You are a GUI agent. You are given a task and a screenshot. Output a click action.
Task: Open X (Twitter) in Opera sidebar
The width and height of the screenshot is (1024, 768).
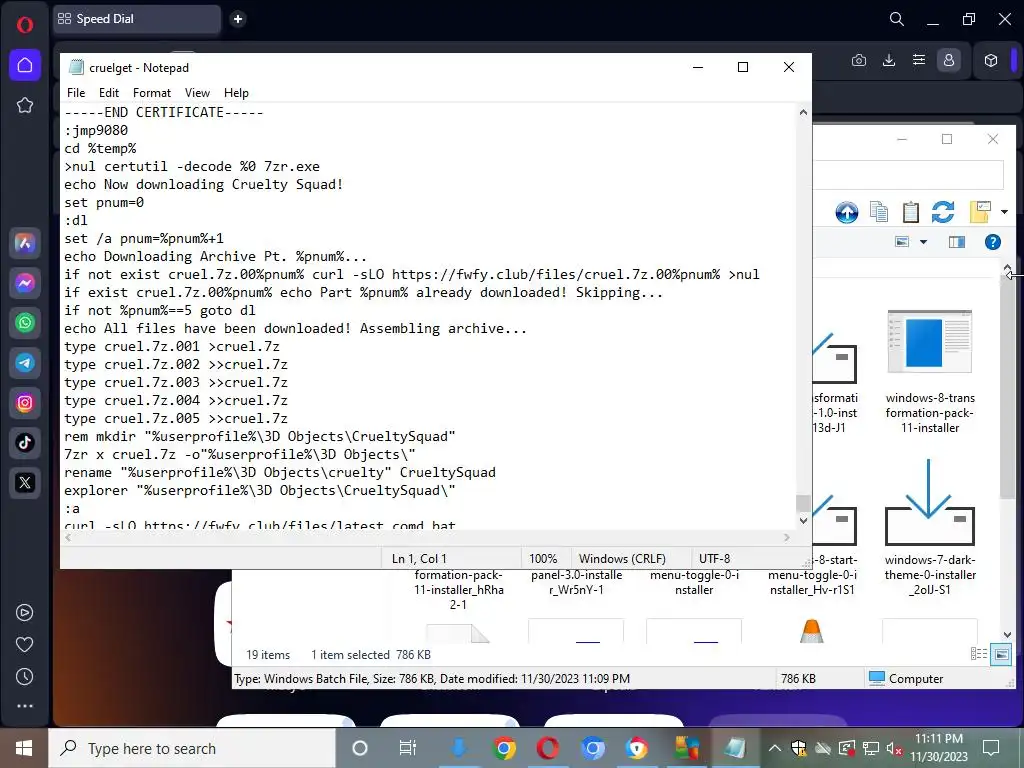click(25, 483)
